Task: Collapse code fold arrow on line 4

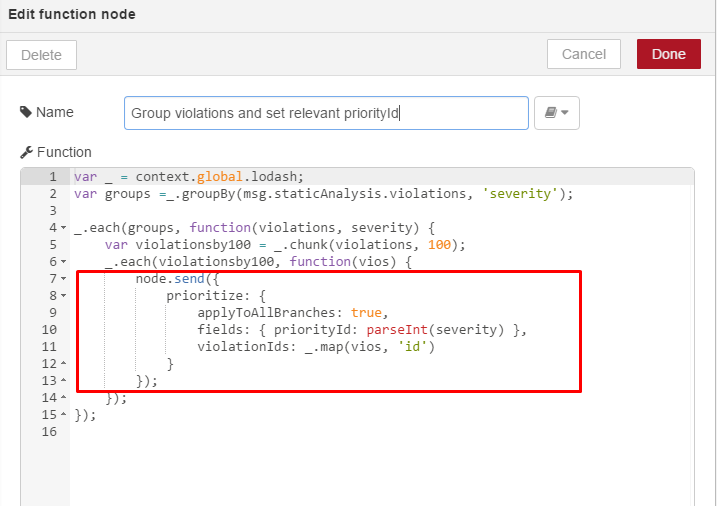Action: (x=64, y=228)
